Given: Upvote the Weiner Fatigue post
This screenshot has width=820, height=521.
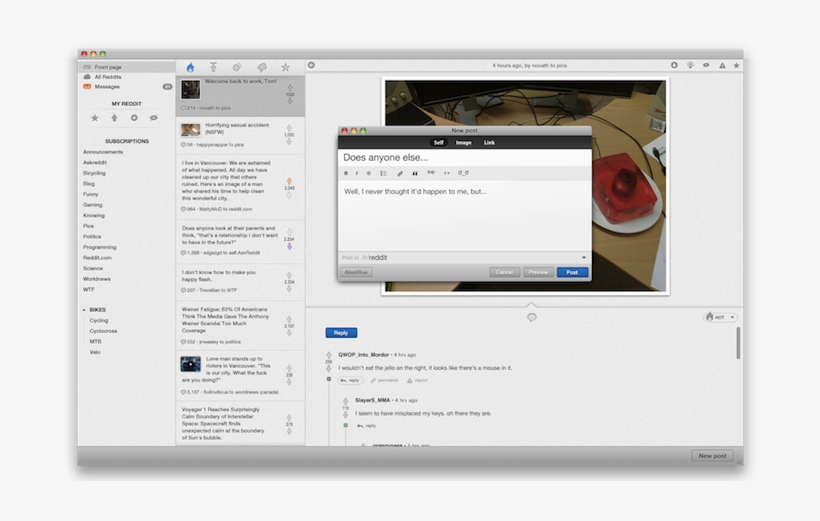Looking at the screenshot, I should 289,319.
